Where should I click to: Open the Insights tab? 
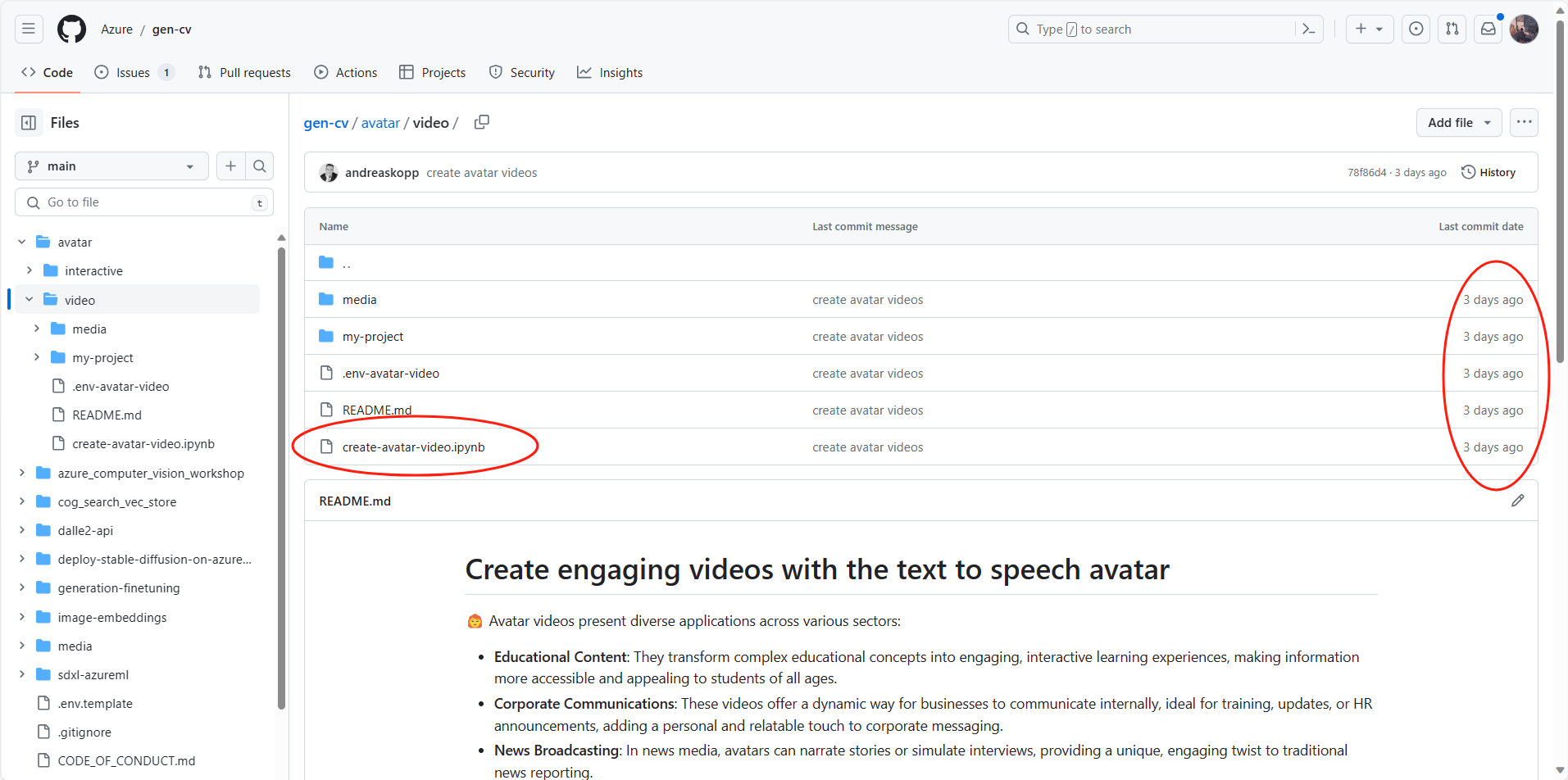tap(610, 73)
